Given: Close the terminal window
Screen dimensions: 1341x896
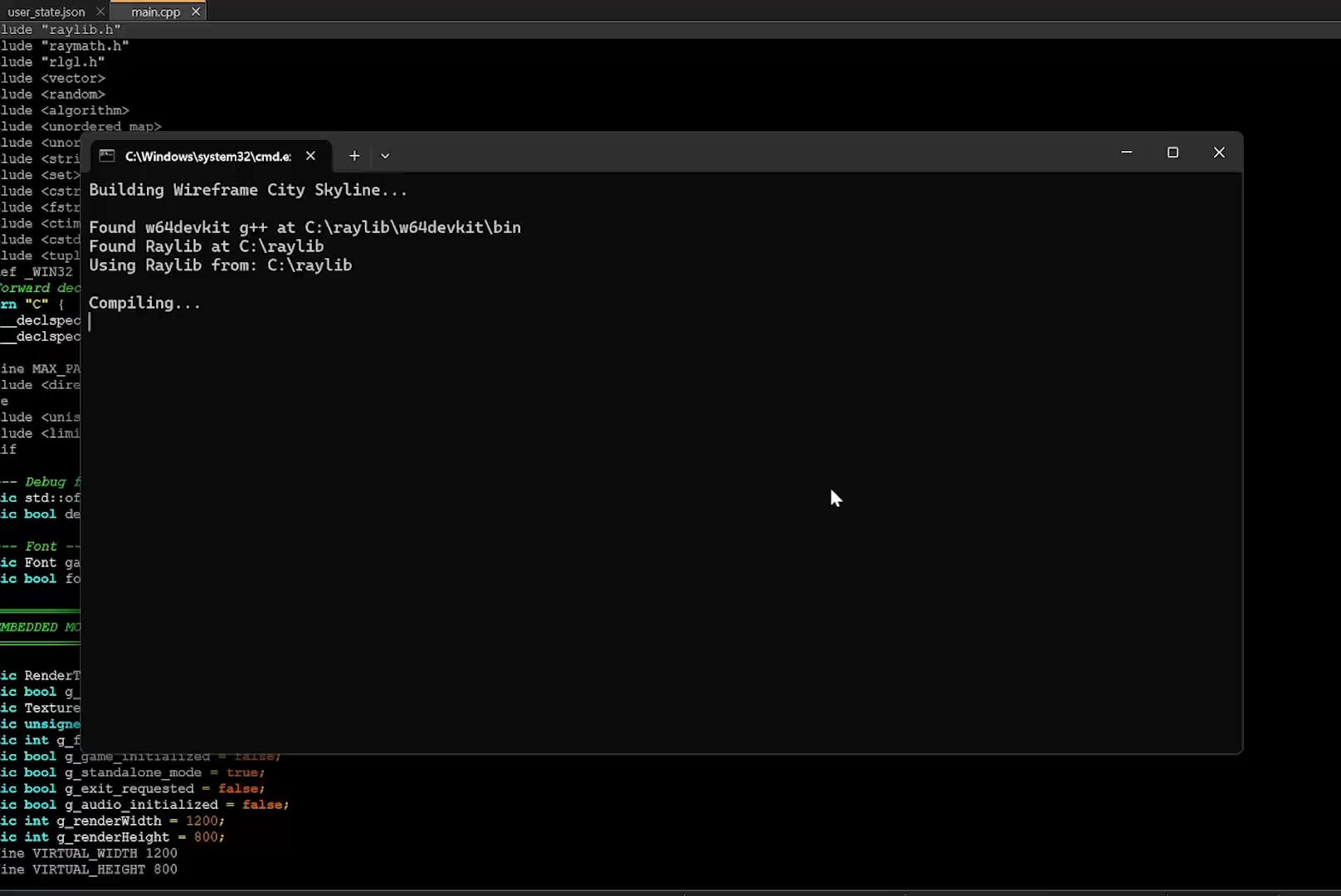Looking at the screenshot, I should tap(1218, 153).
